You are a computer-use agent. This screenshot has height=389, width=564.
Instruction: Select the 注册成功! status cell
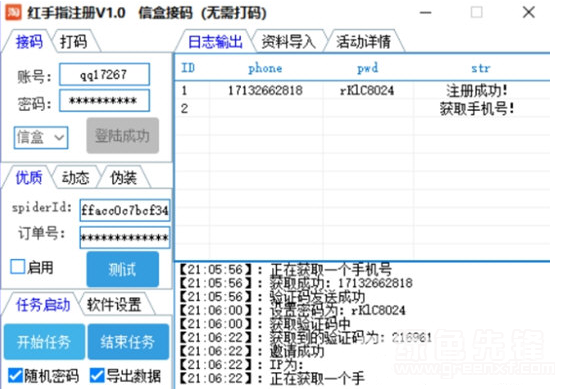[477, 90]
